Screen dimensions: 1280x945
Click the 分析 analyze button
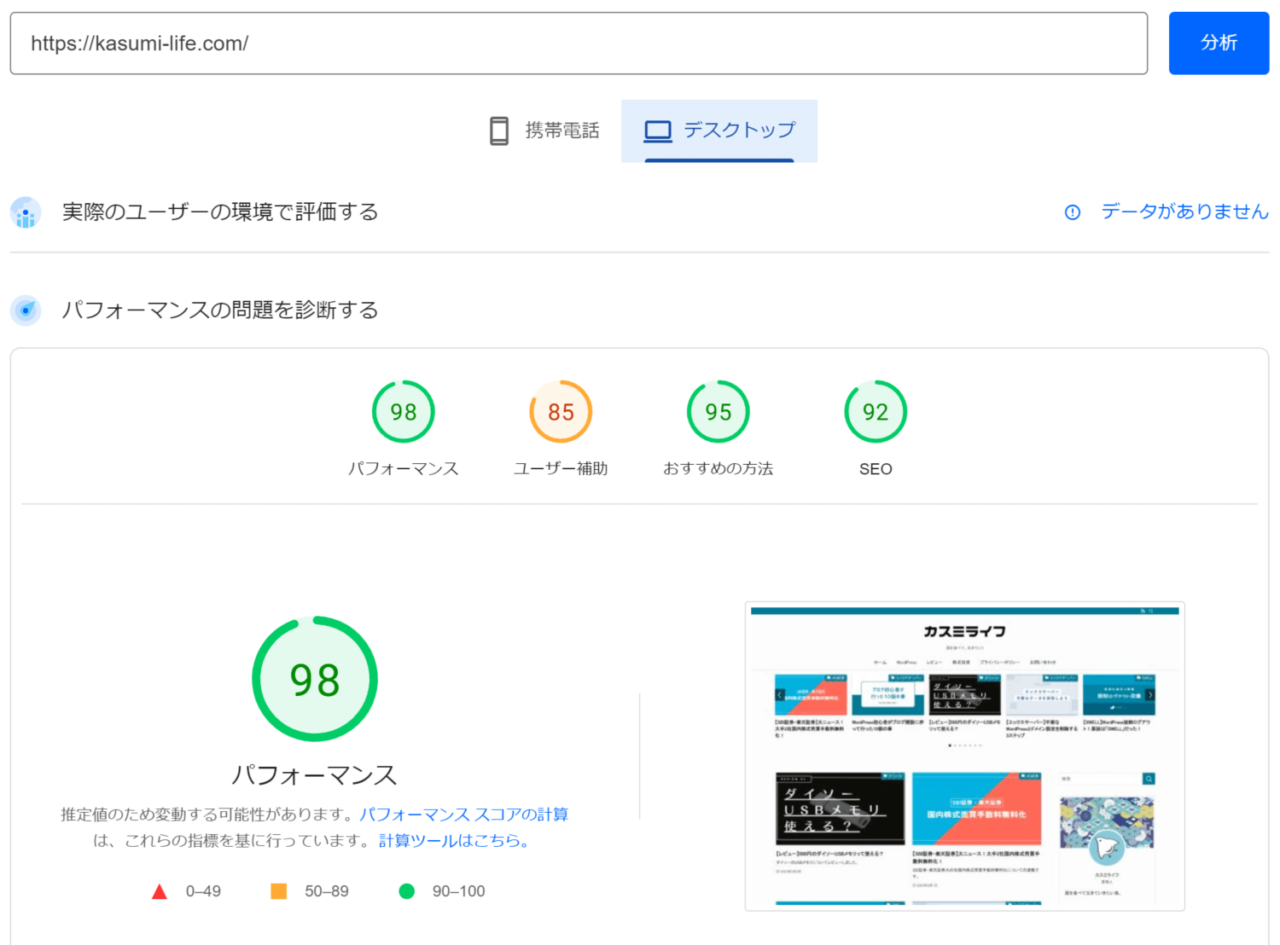(1218, 43)
